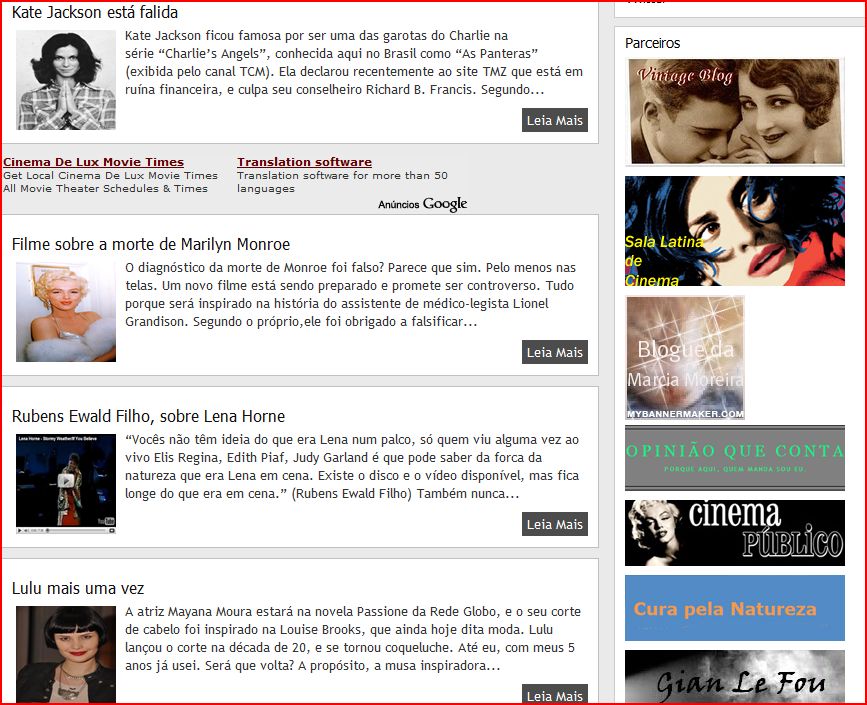Open the Cinema De Lux Movie Times ad
The height and width of the screenshot is (705, 867).
(x=93, y=162)
